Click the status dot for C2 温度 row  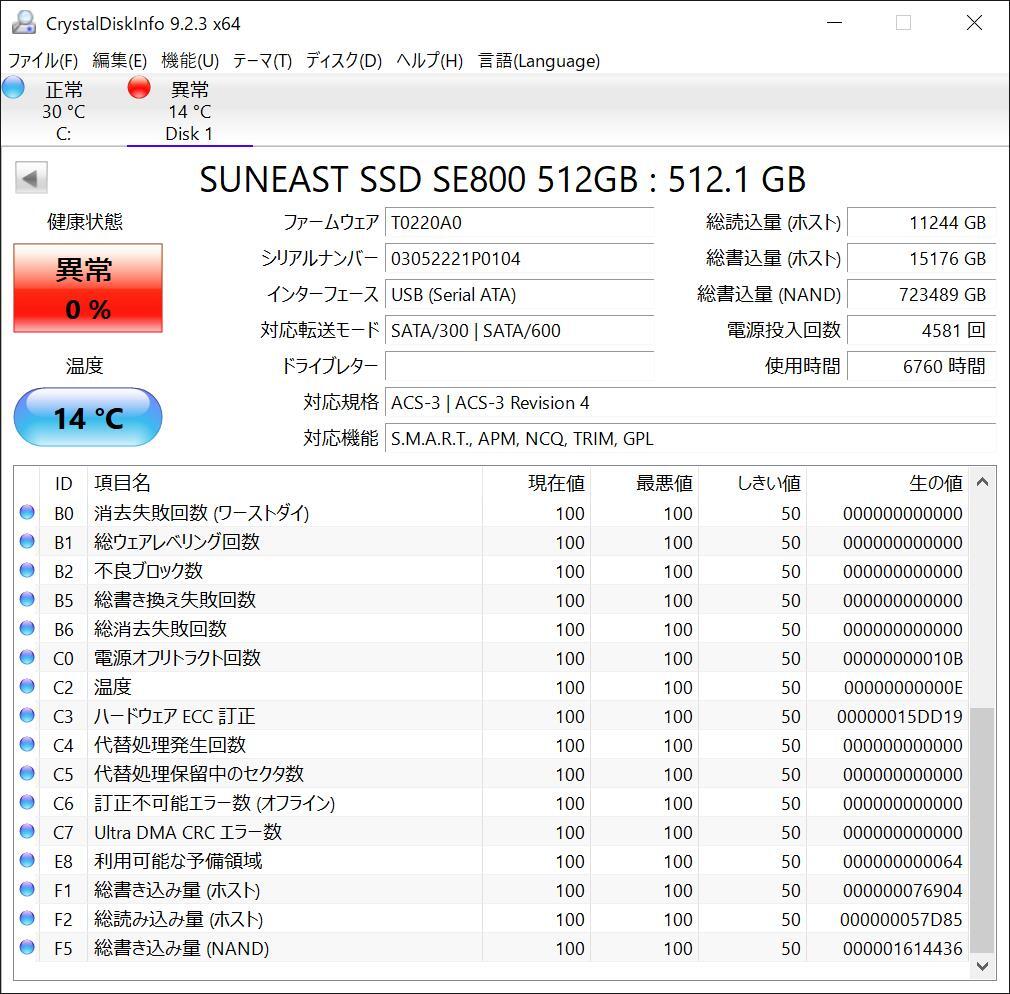27,687
